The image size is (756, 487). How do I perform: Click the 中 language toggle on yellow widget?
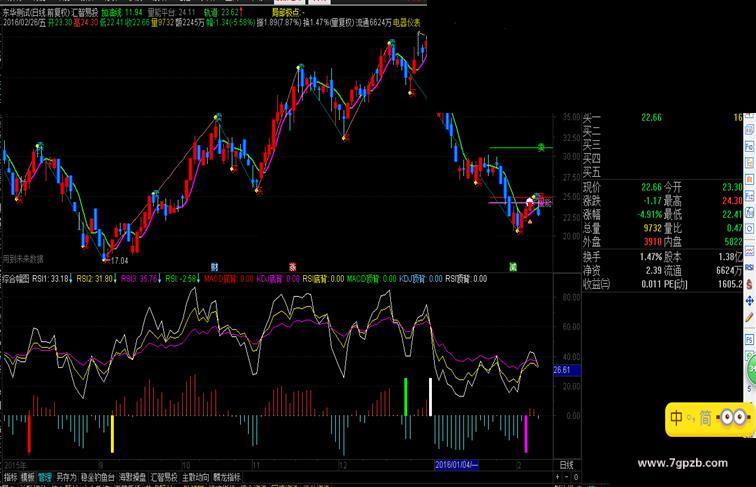676,418
